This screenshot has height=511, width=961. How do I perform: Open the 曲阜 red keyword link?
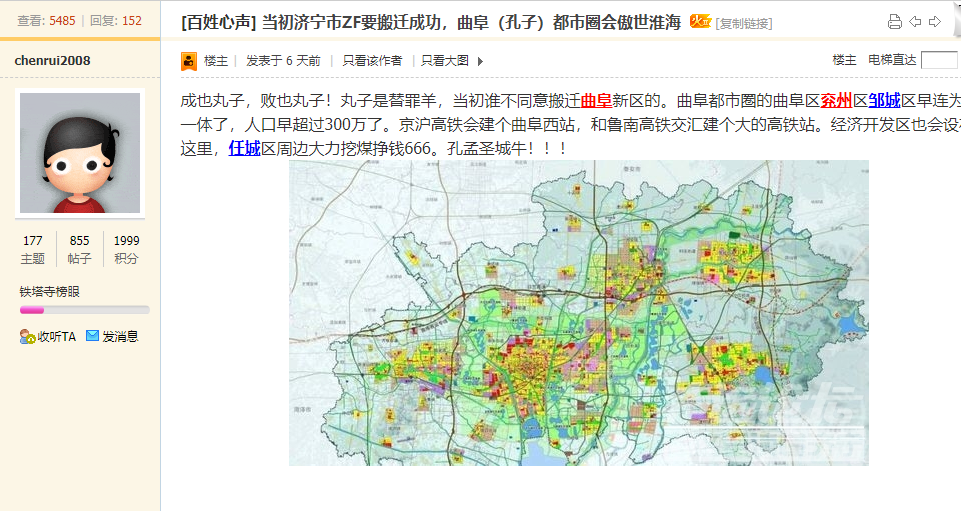click(x=596, y=100)
